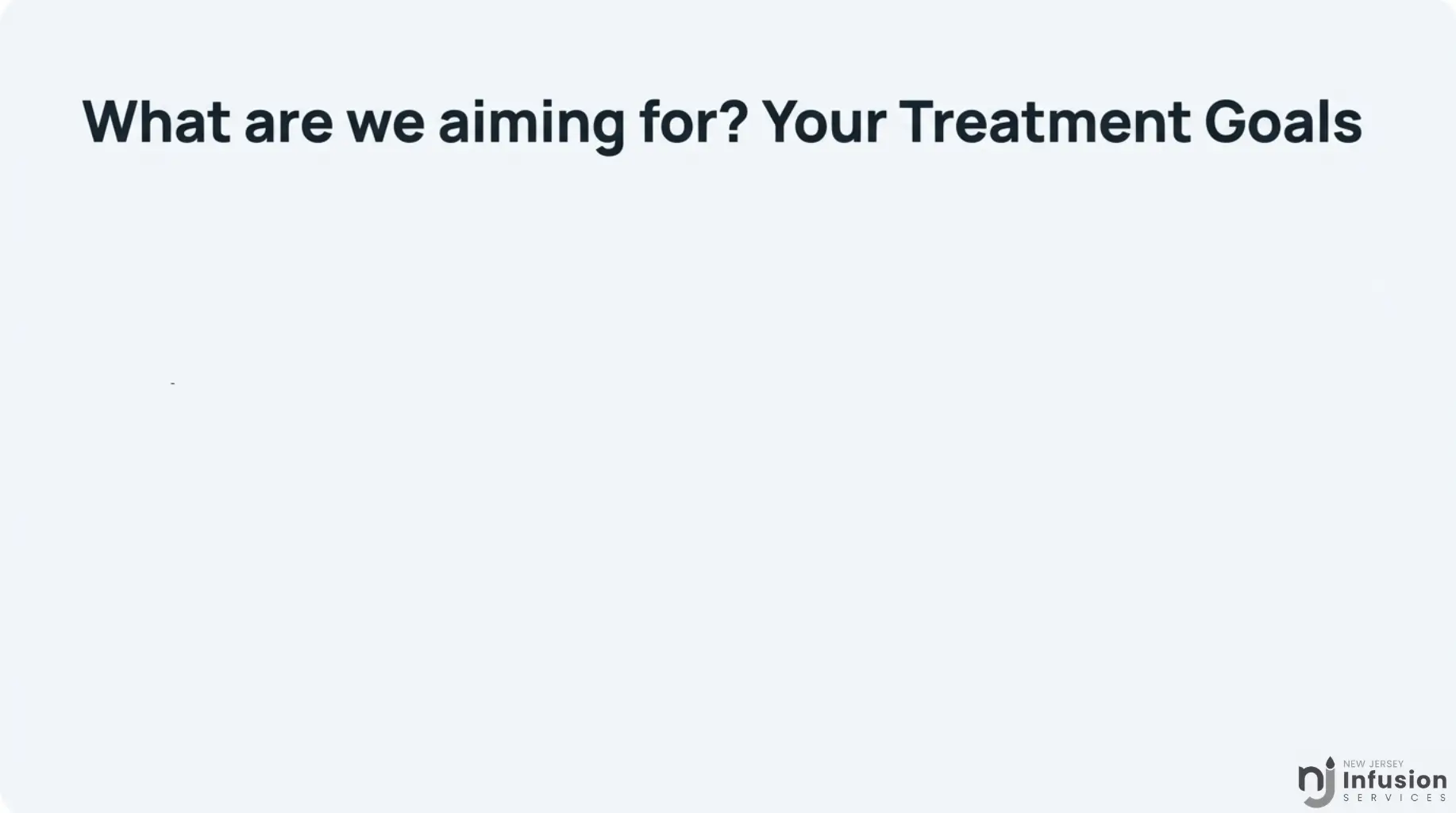Click the question mark in the heading

pyautogui.click(x=735, y=121)
